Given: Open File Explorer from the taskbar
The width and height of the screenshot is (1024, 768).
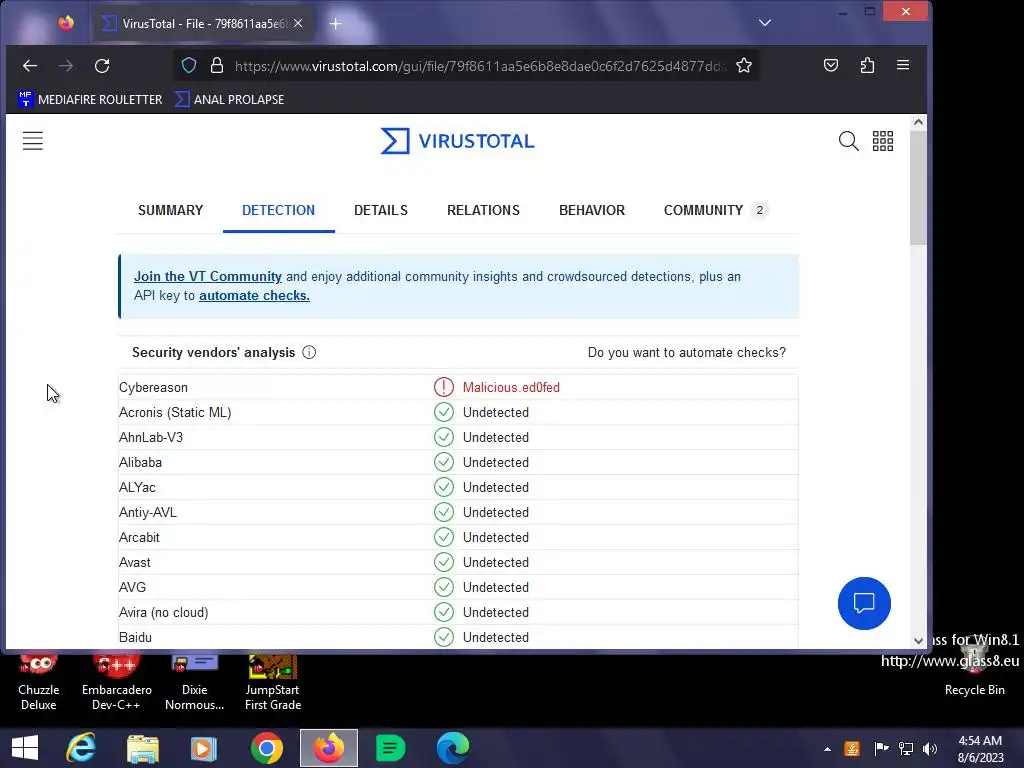Looking at the screenshot, I should click(143, 748).
